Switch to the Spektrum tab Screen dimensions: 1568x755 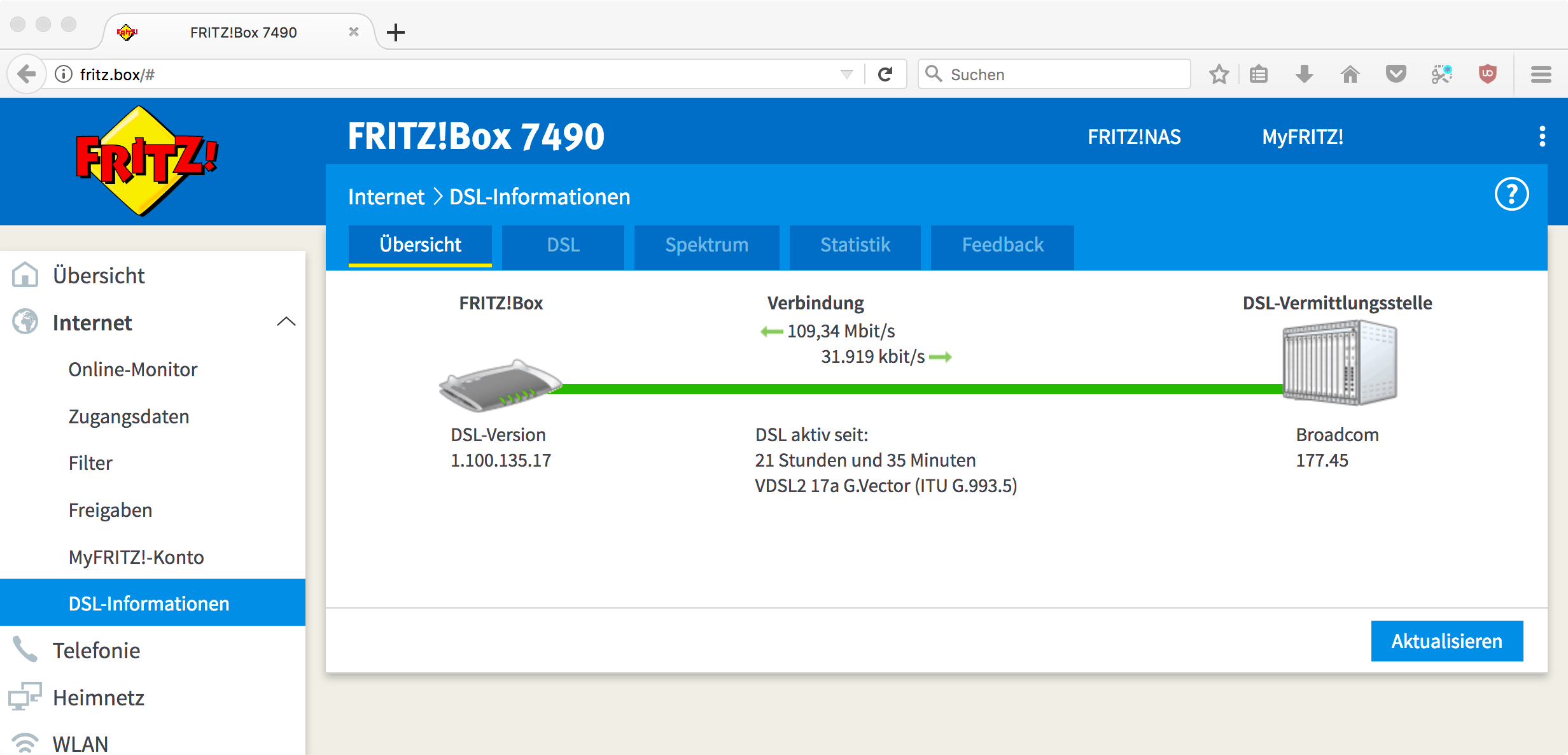tap(706, 246)
